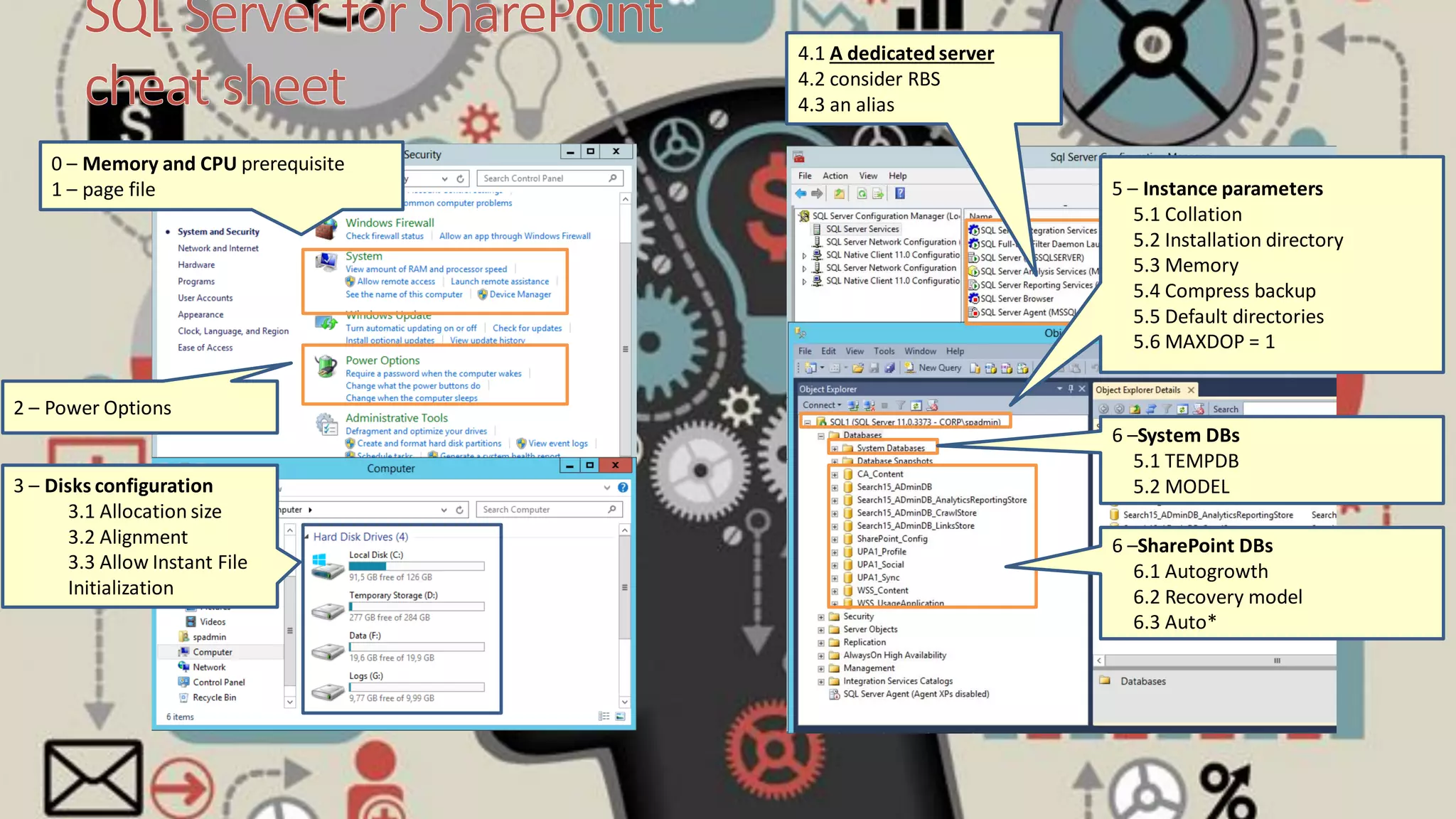1456x819 pixels.
Task: Click Connect Object Explorer icon beside Connect
Action: coord(853,405)
